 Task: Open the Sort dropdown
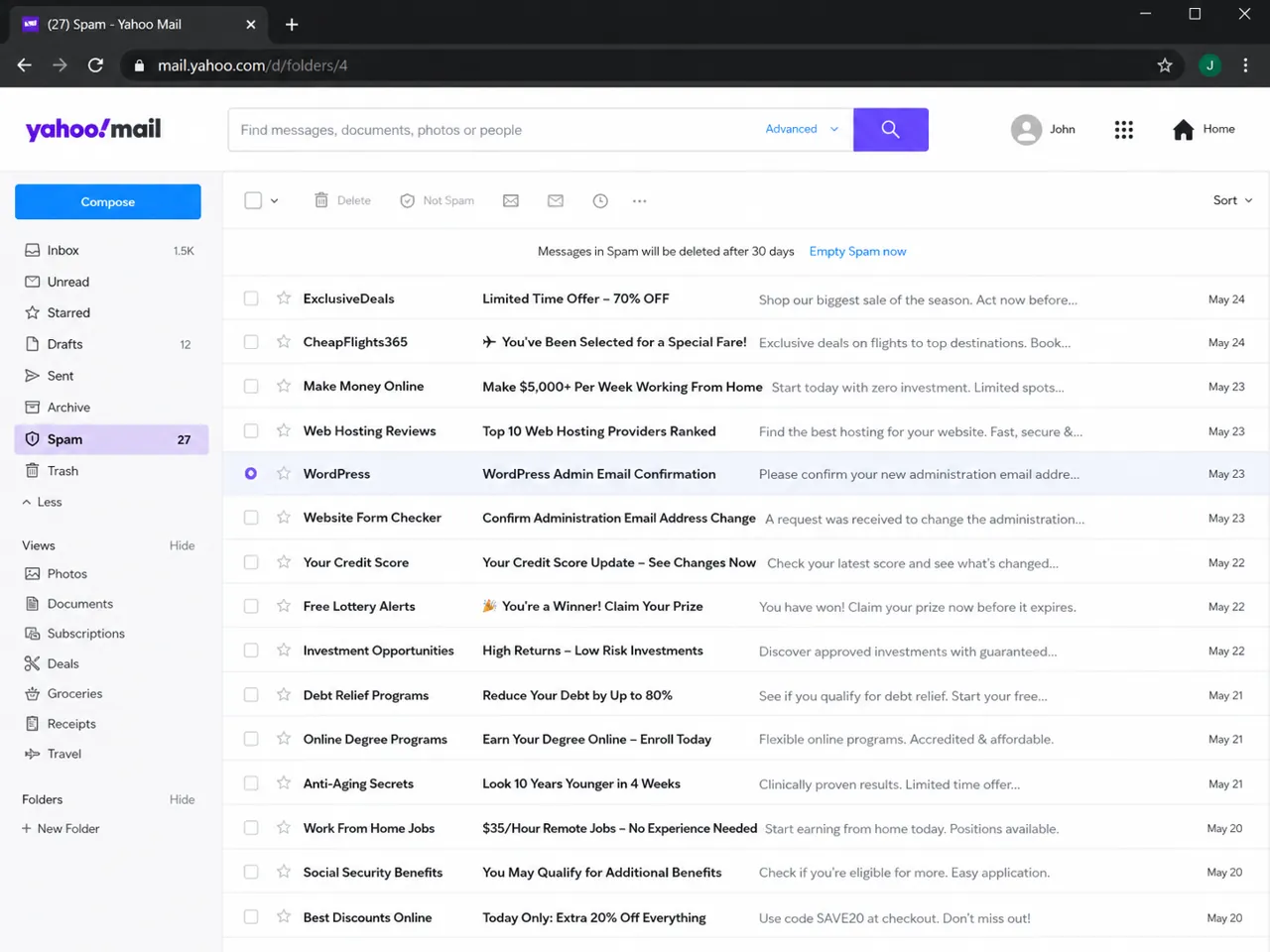(x=1232, y=200)
